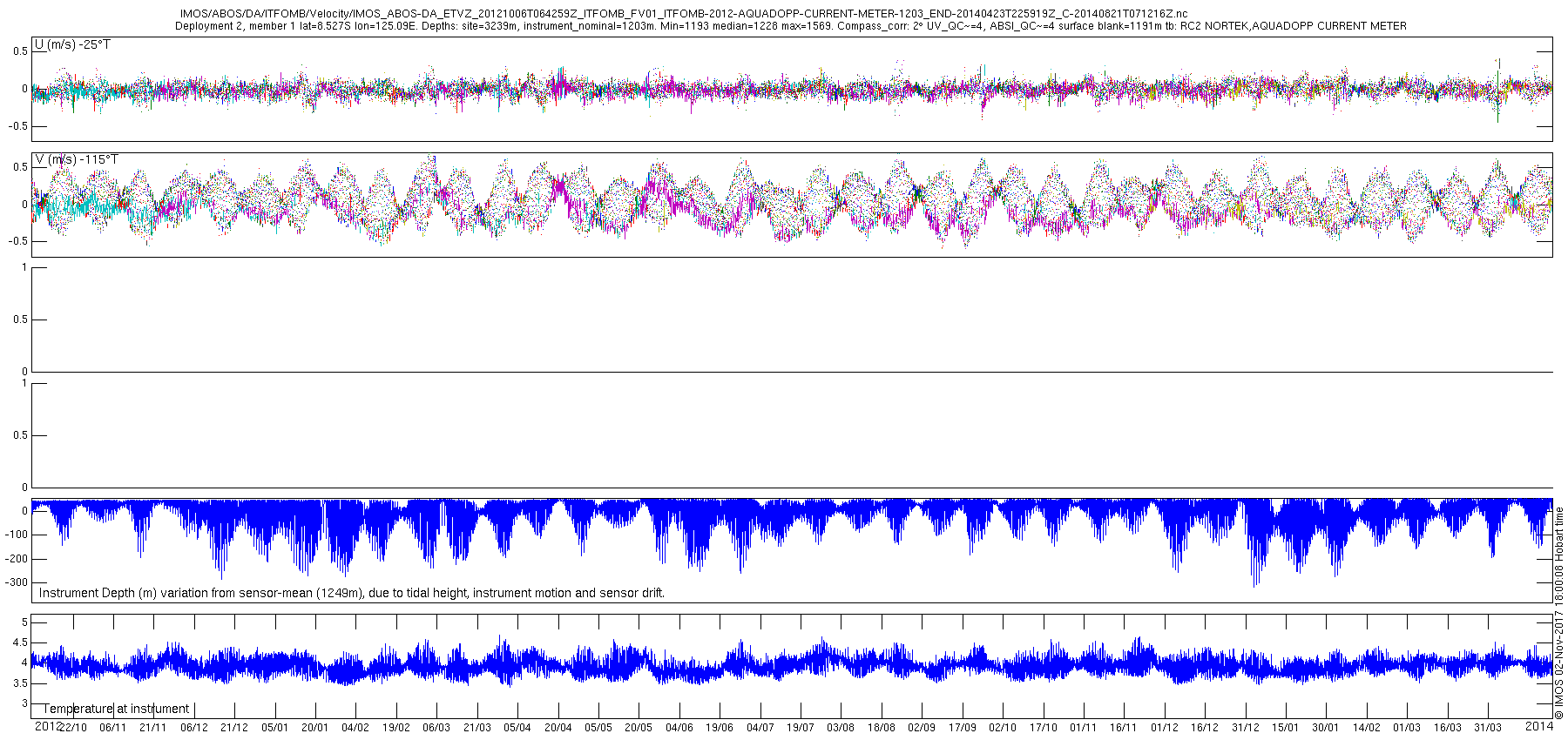
Task: Click the 02/09 date tick label
Action: coord(922,728)
